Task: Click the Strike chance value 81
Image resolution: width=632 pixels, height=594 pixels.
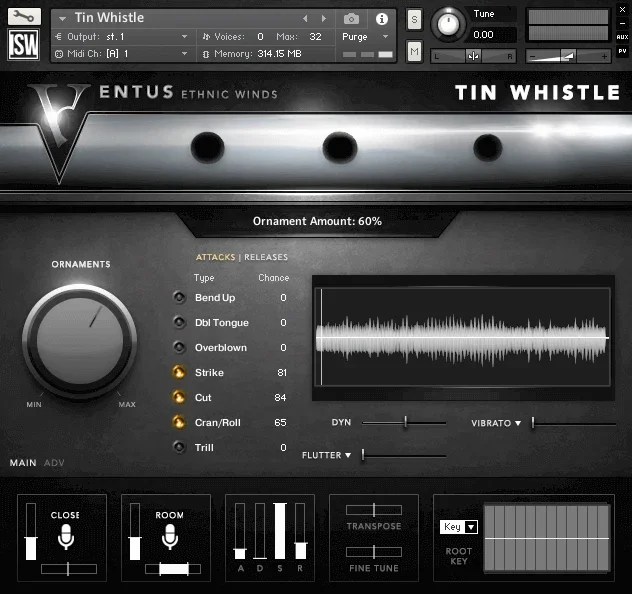Action: coord(282,373)
